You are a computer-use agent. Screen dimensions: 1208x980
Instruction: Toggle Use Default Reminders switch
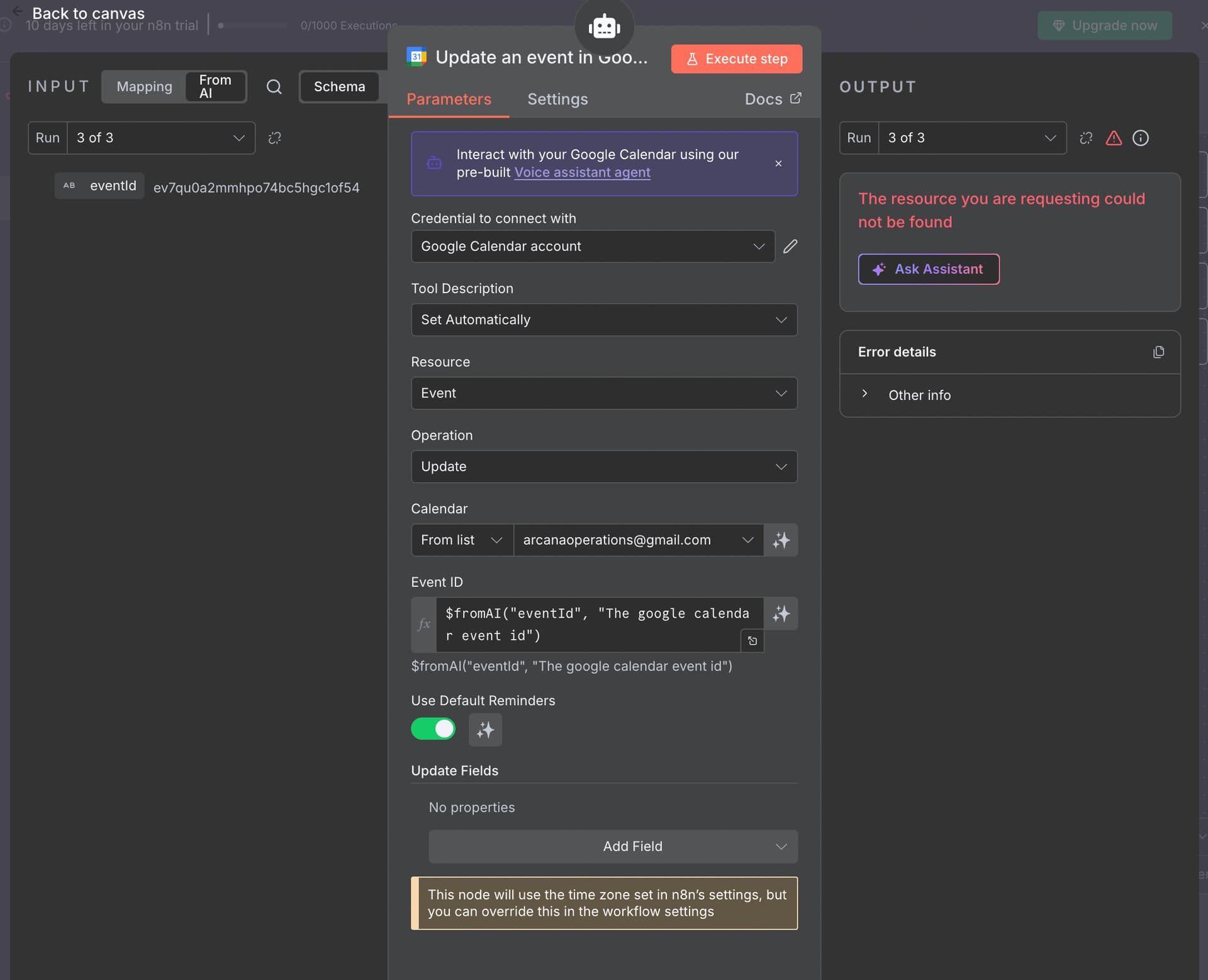[433, 729]
